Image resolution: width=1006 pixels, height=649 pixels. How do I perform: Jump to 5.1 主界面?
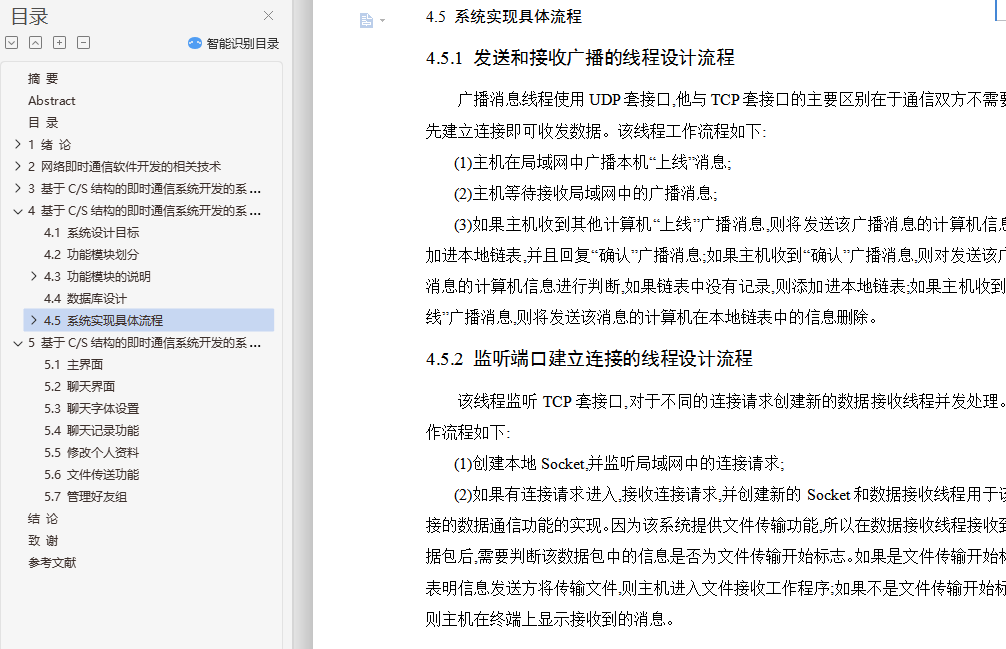(x=73, y=364)
